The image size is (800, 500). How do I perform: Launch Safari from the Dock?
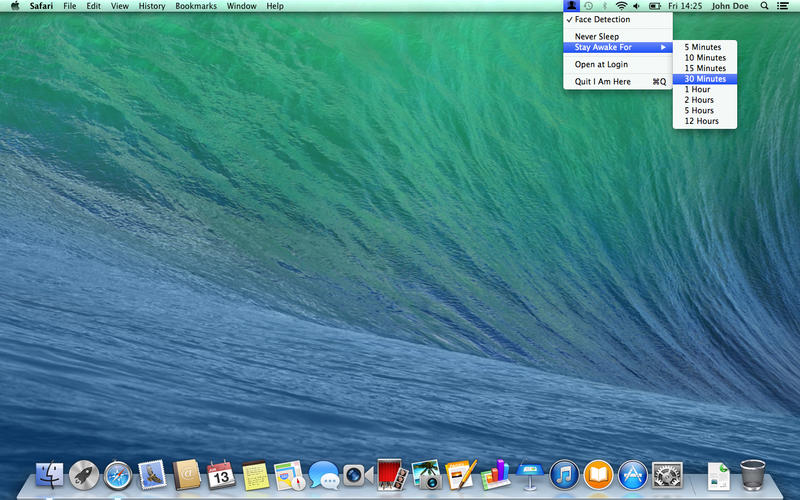pos(118,474)
